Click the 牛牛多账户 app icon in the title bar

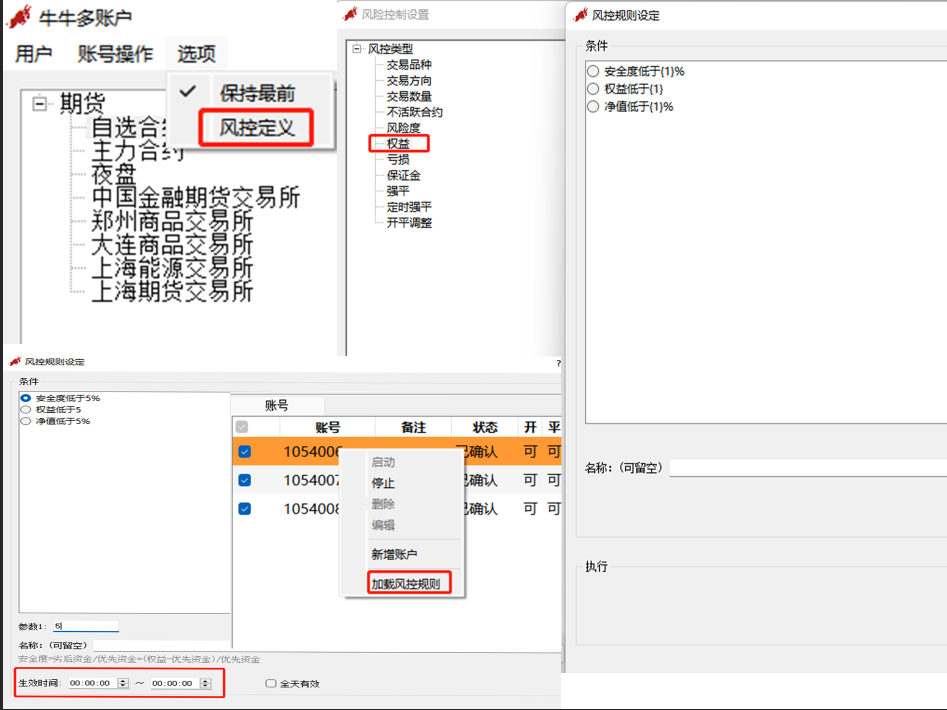pos(19,17)
